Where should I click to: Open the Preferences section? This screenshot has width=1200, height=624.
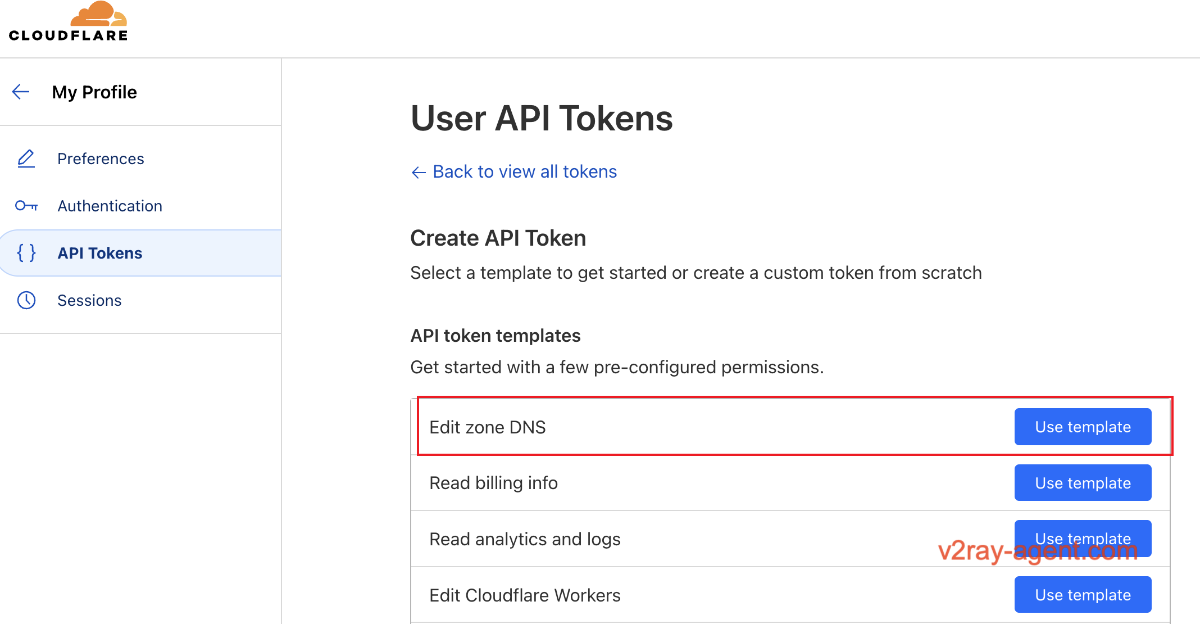(101, 158)
